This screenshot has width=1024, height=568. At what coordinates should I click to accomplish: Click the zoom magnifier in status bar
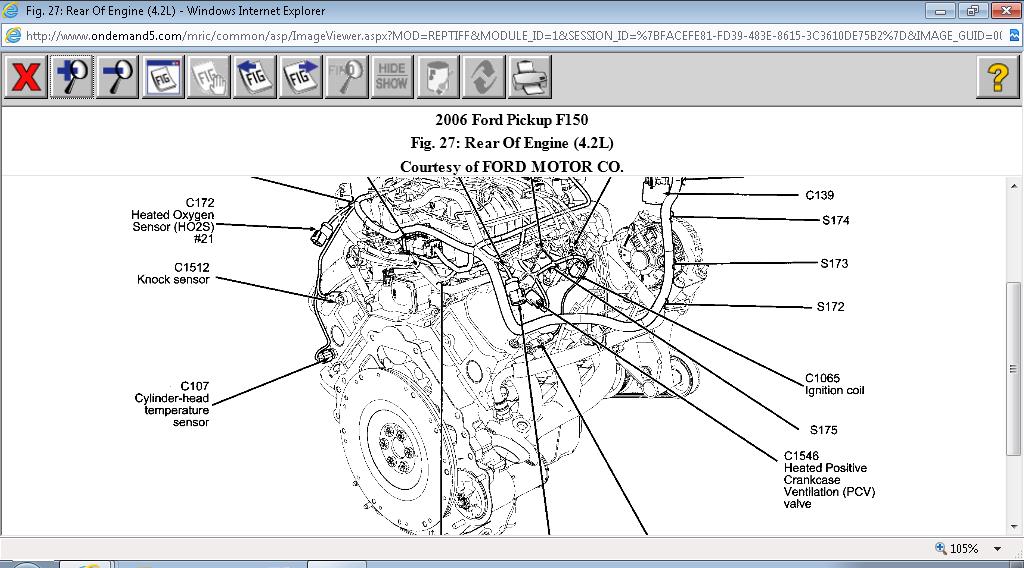point(940,548)
